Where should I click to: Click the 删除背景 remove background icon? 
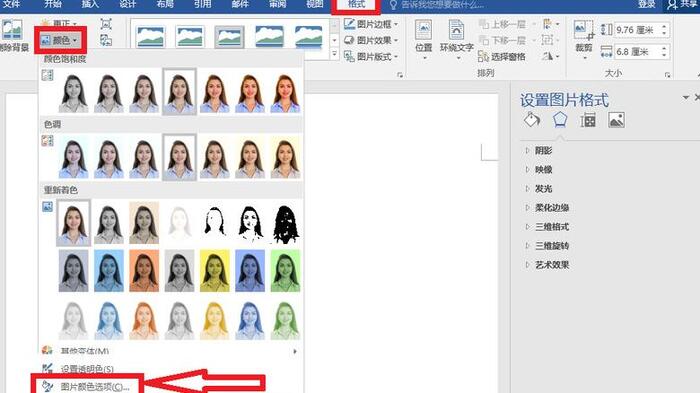[12, 36]
